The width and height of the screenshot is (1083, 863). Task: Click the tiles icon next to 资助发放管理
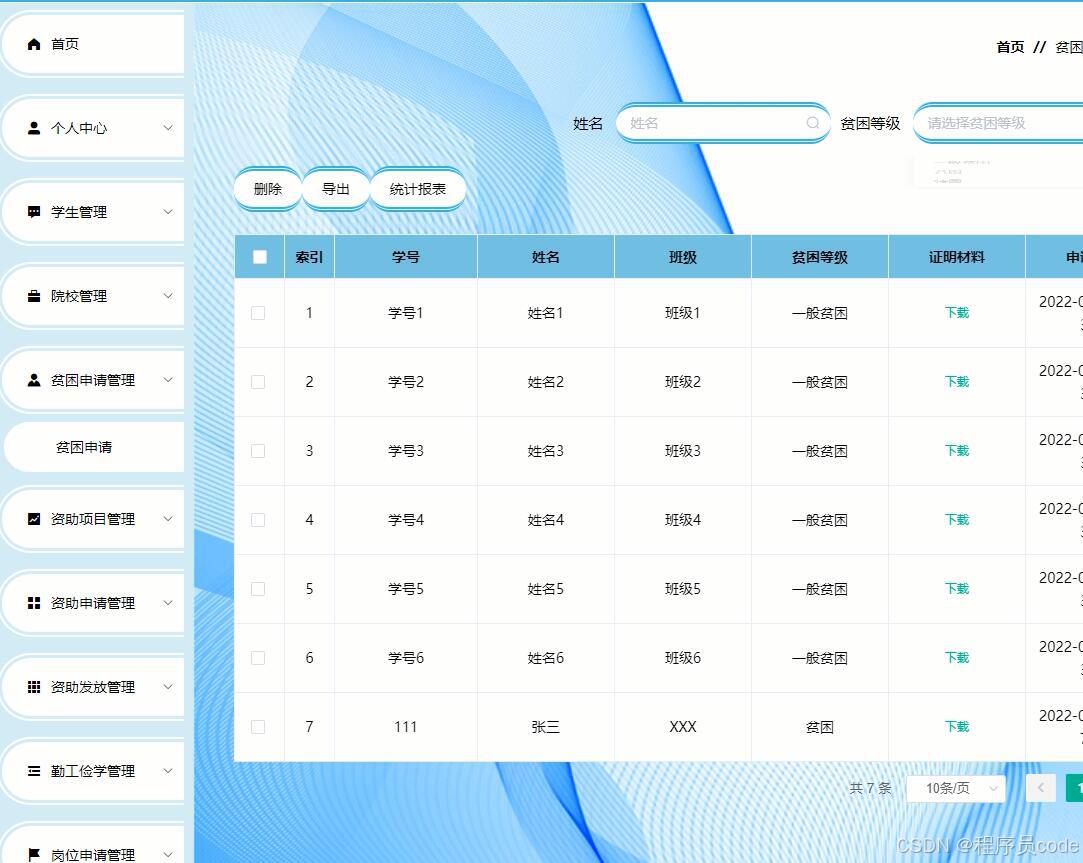pyautogui.click(x=34, y=687)
